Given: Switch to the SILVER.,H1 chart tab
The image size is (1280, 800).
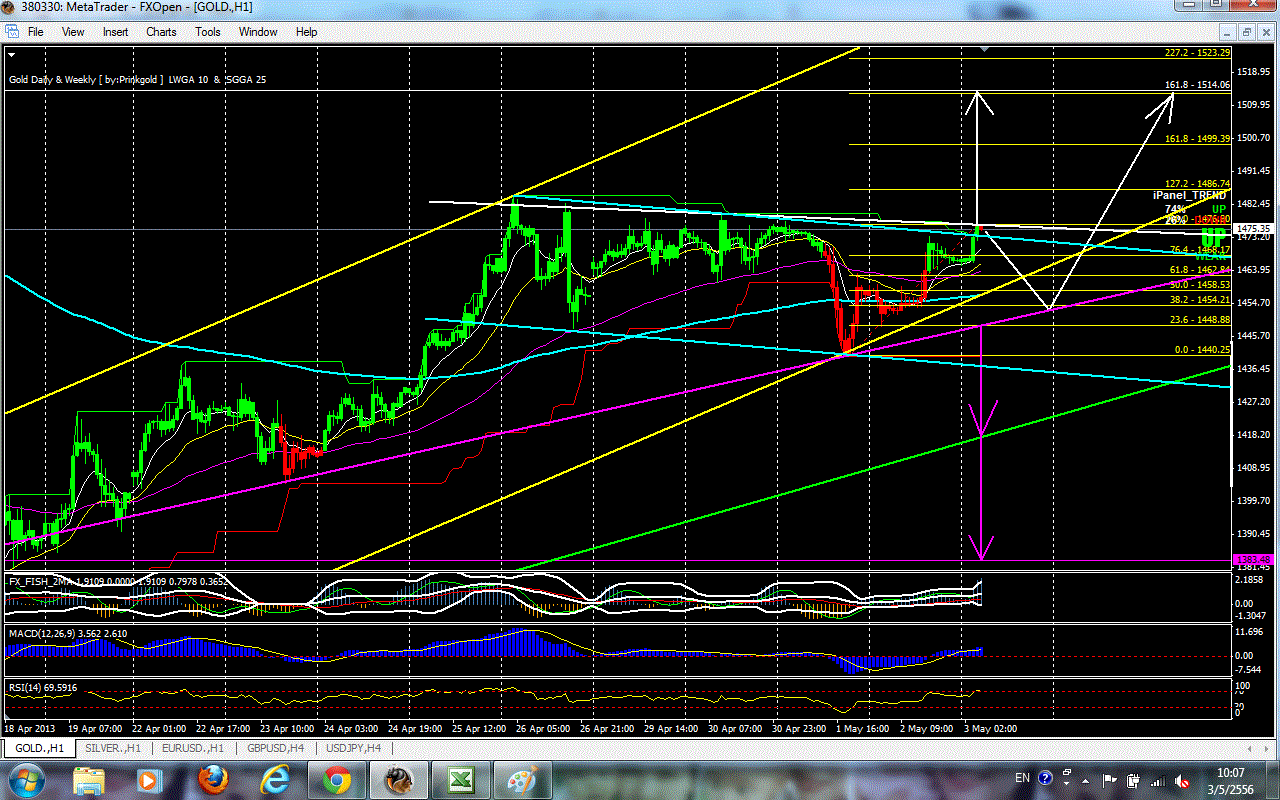Looking at the screenshot, I should click(111, 748).
